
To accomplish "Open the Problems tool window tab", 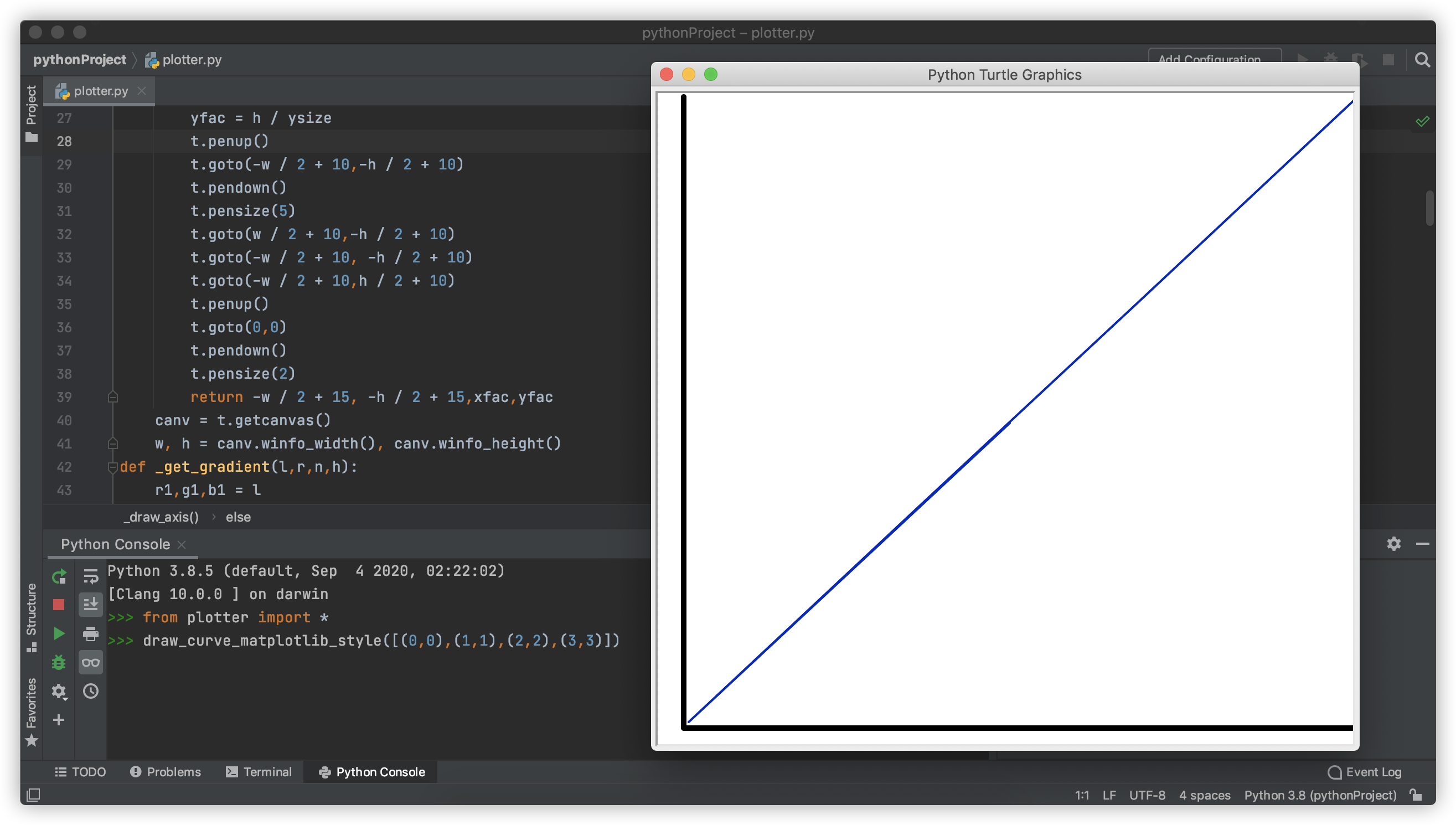I will pos(166,772).
